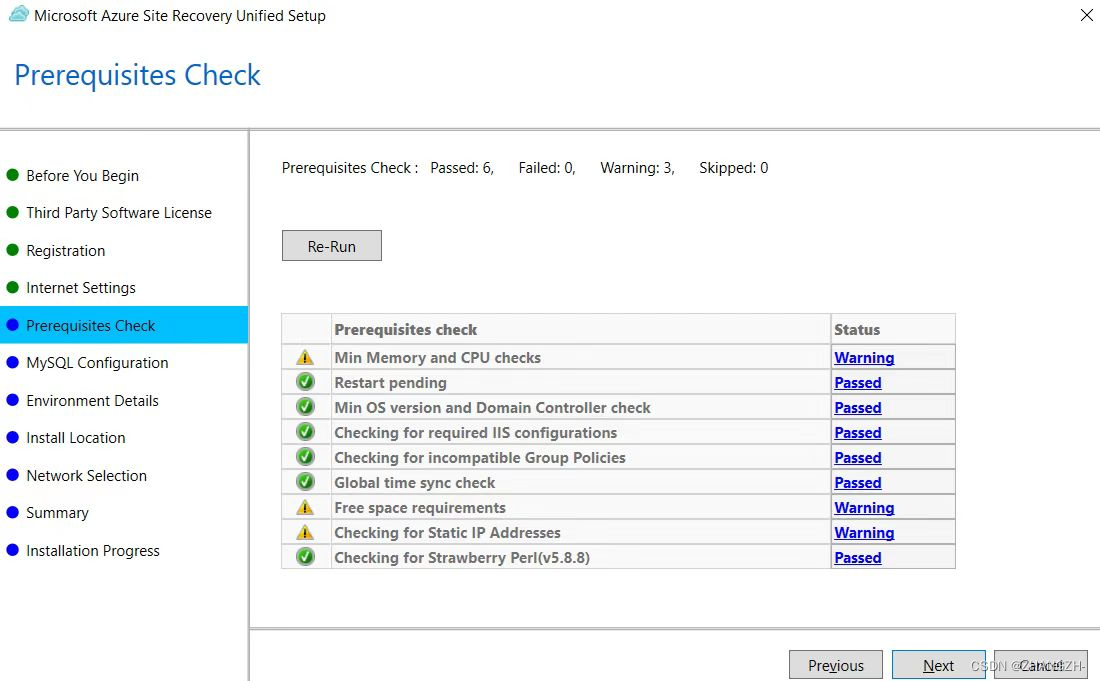Select the Min Memory and CPU checks text
The image size is (1100, 681).
[x=438, y=358]
